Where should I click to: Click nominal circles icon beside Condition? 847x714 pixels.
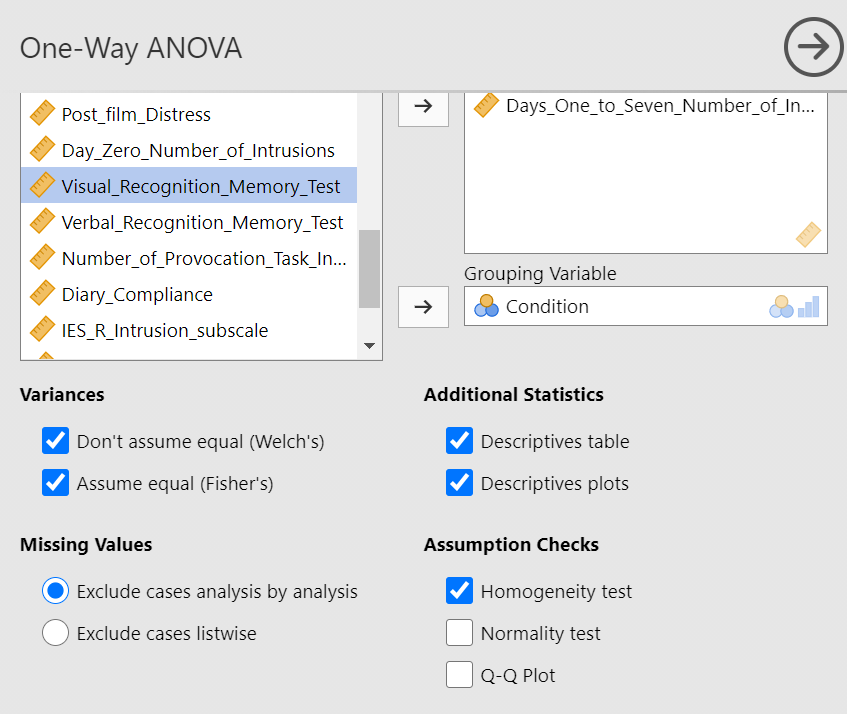(486, 306)
